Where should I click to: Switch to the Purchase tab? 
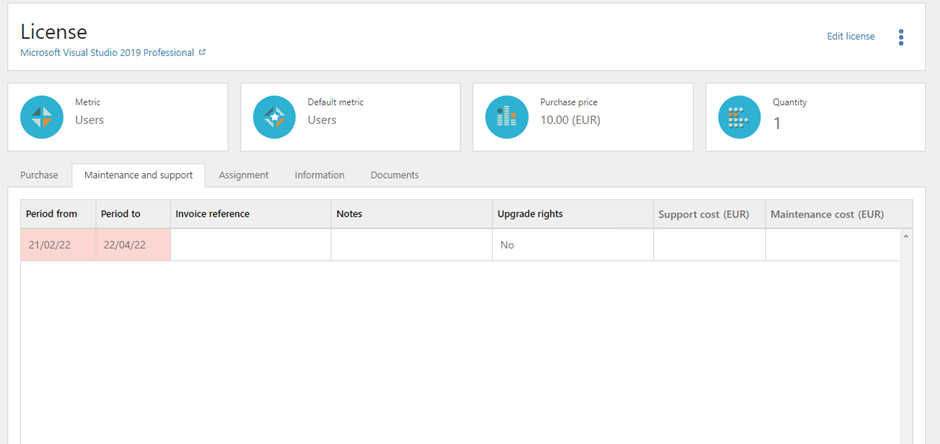[39, 175]
